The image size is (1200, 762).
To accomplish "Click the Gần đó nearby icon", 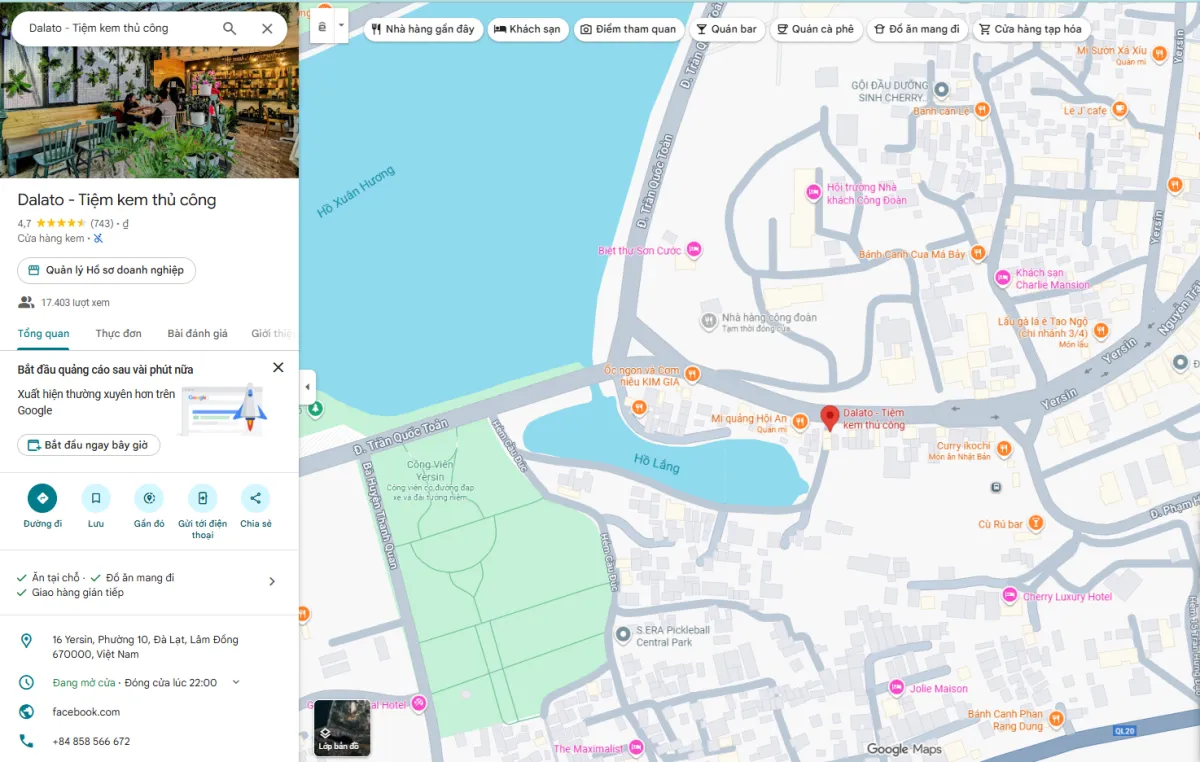I will [149, 498].
